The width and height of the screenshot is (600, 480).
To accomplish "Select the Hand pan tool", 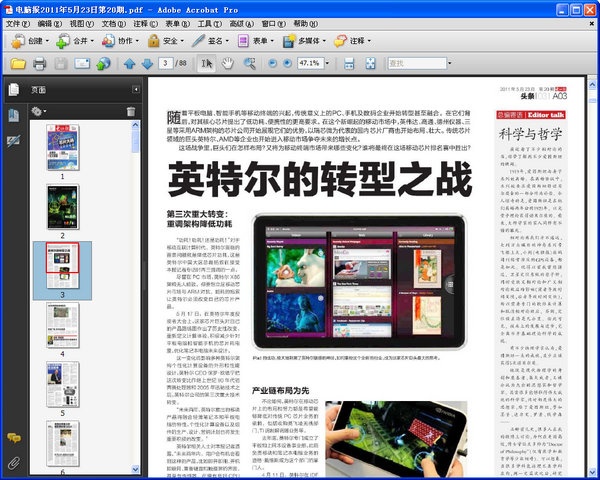I will 229,64.
